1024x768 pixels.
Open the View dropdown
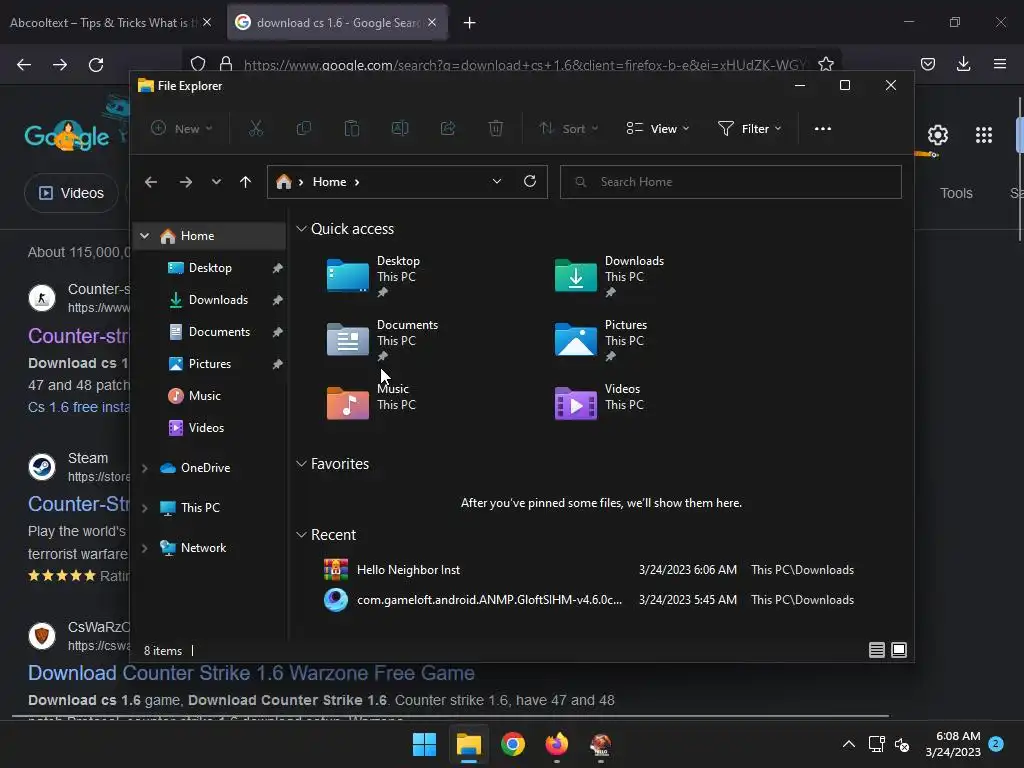tap(658, 129)
